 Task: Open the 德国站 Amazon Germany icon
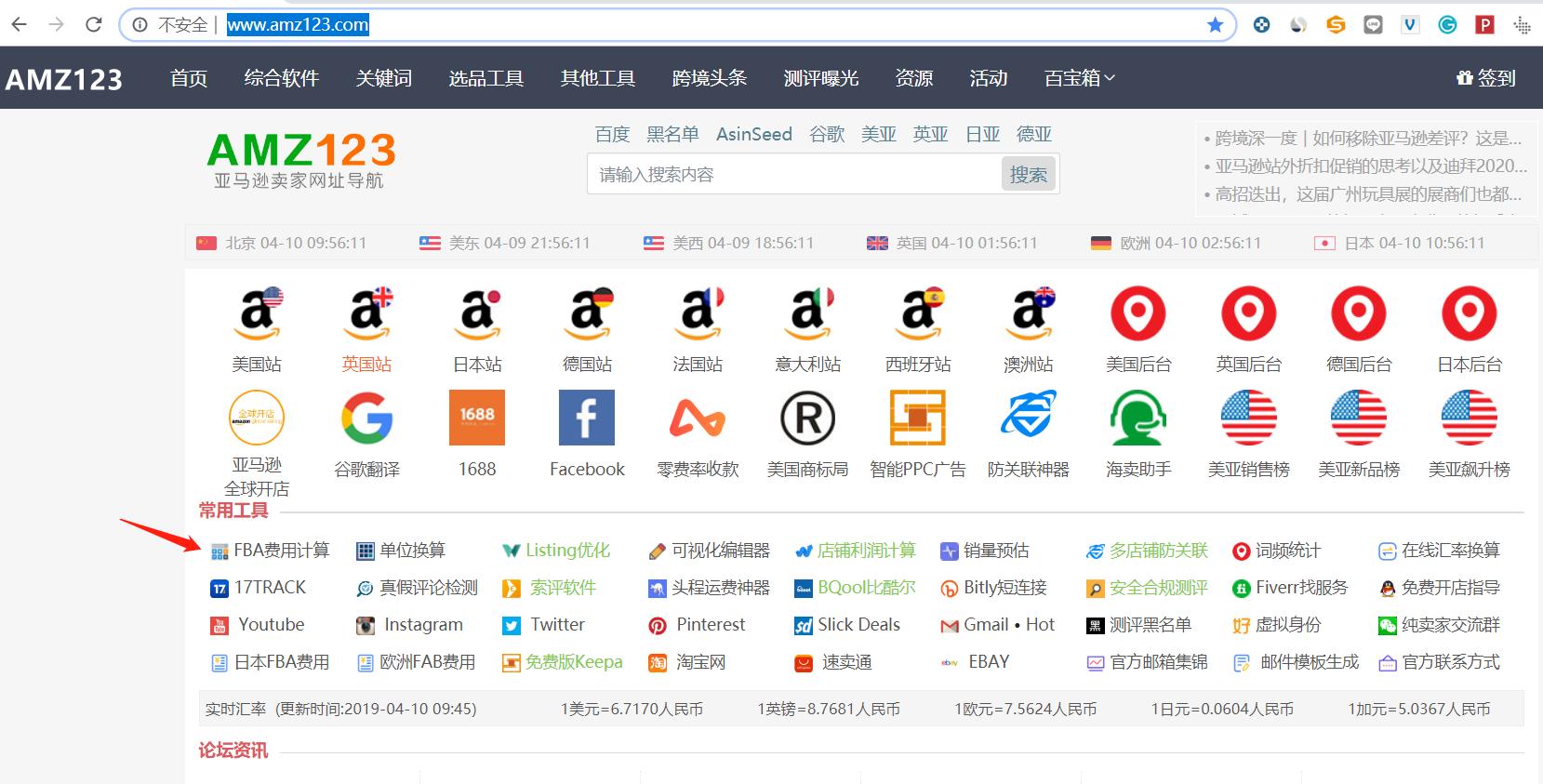587,313
